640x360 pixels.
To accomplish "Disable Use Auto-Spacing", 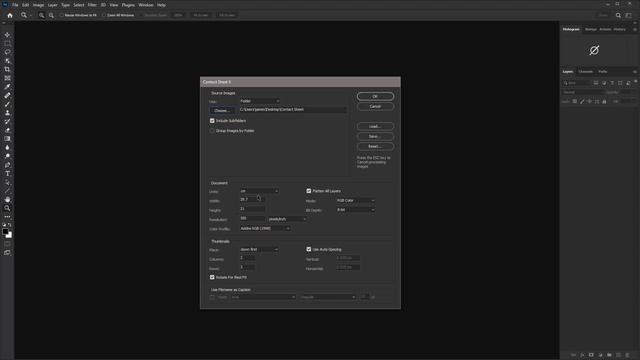I will 309,249.
